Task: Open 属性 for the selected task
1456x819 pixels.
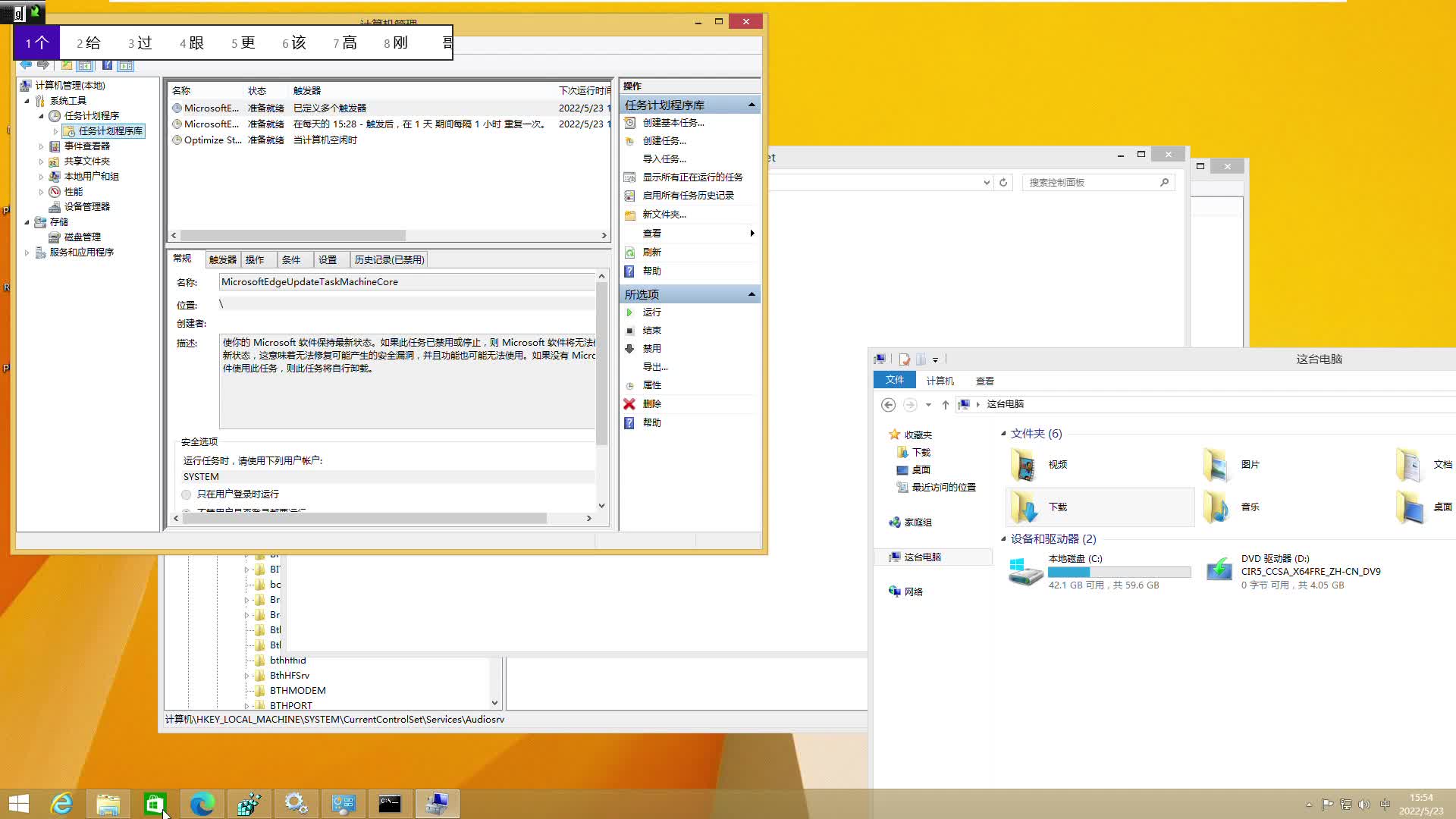Action: 651,384
